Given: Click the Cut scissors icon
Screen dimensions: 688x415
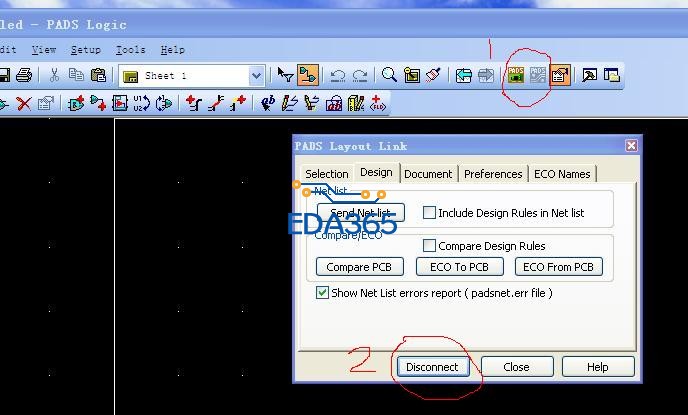Looking at the screenshot, I should coord(54,75).
